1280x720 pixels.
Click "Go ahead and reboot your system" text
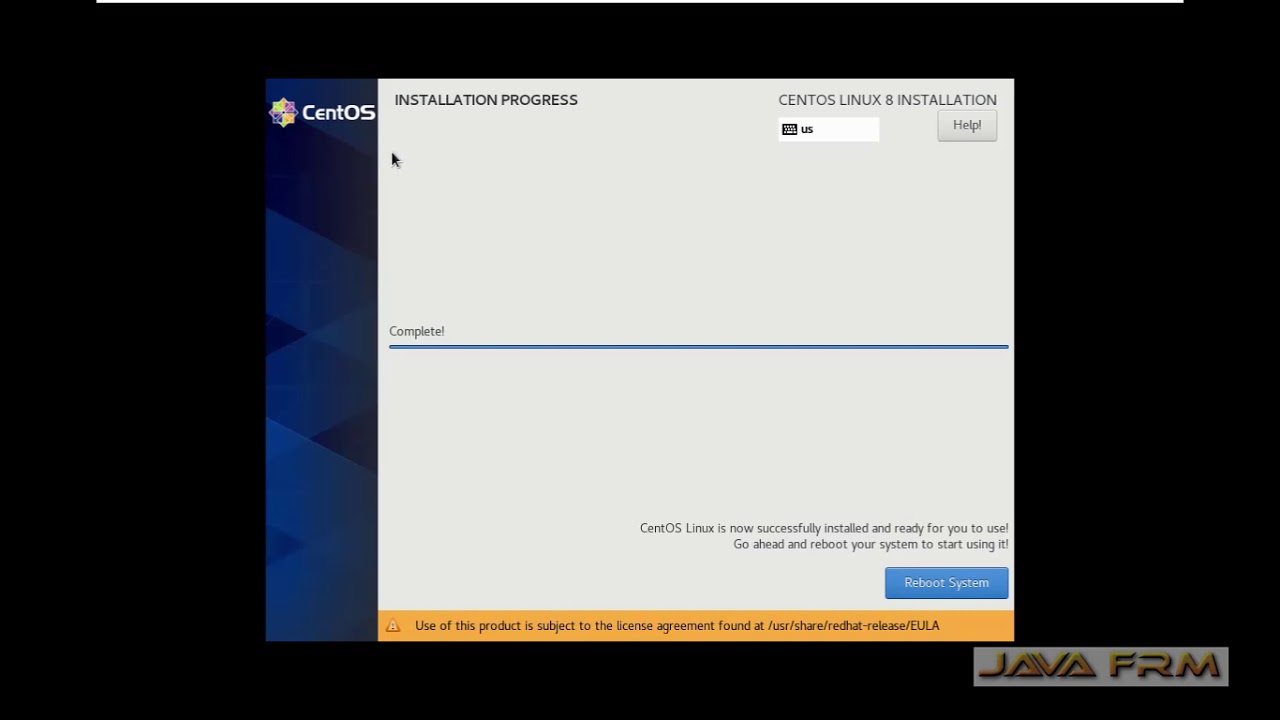[871, 544]
